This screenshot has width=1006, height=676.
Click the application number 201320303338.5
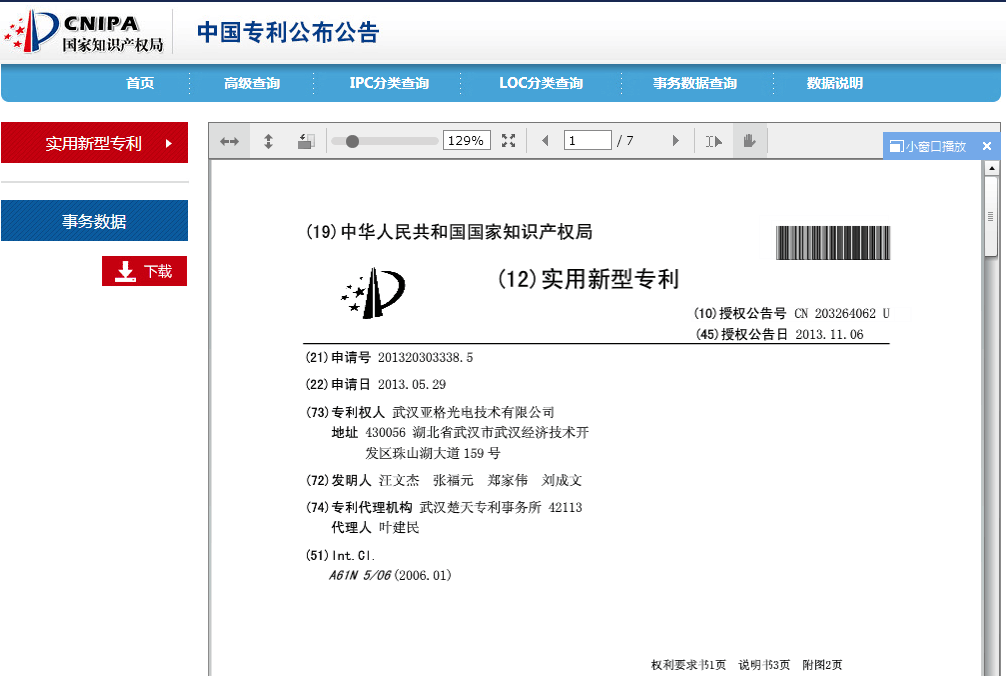click(x=425, y=357)
